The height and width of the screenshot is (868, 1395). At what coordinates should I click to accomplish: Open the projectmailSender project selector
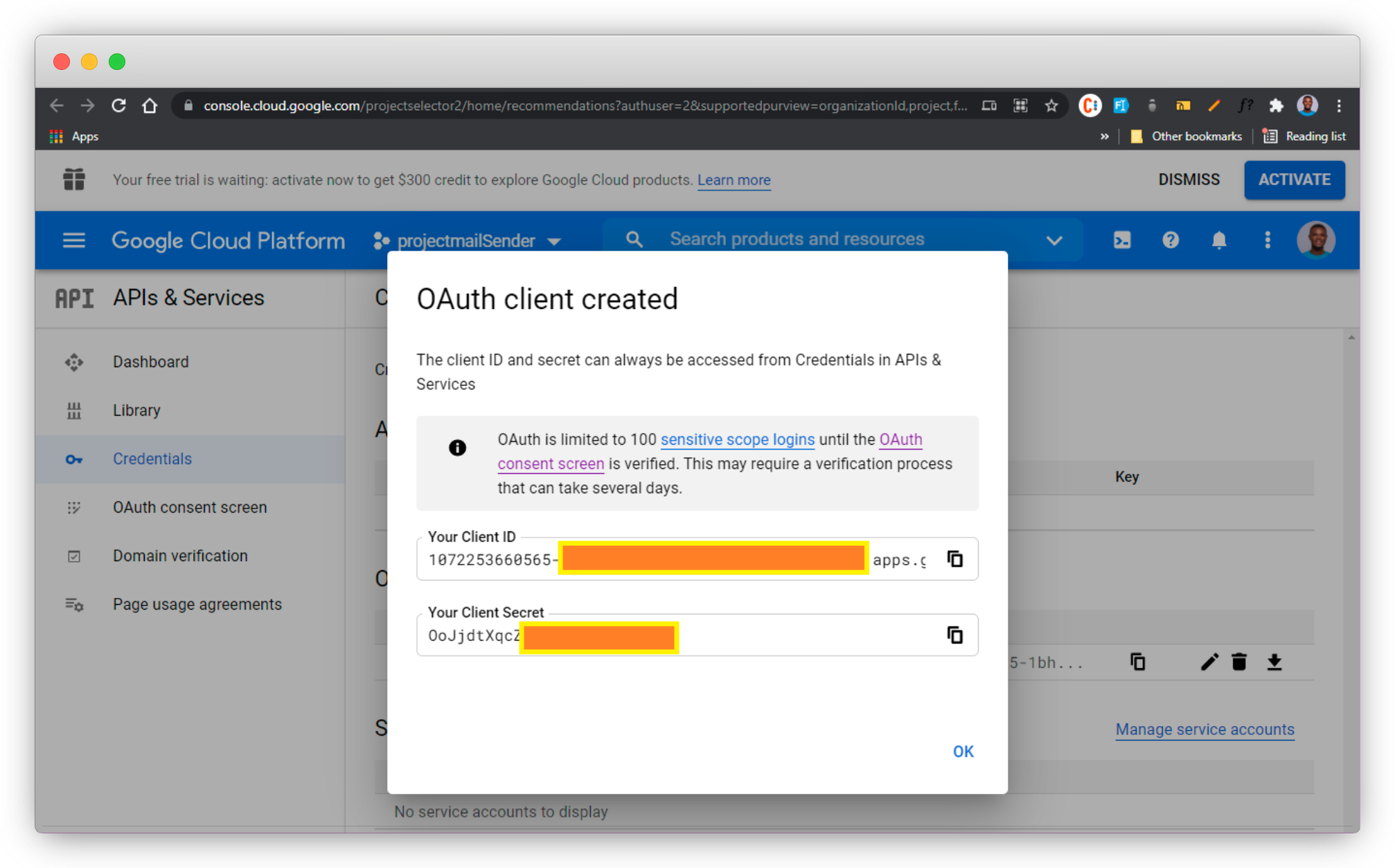coord(468,240)
